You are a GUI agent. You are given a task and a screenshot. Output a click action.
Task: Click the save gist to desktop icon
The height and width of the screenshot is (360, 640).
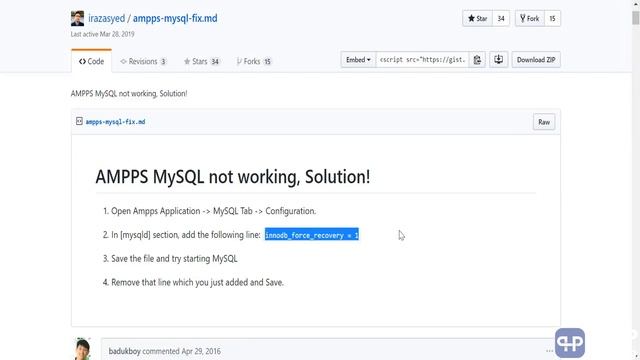click(498, 60)
